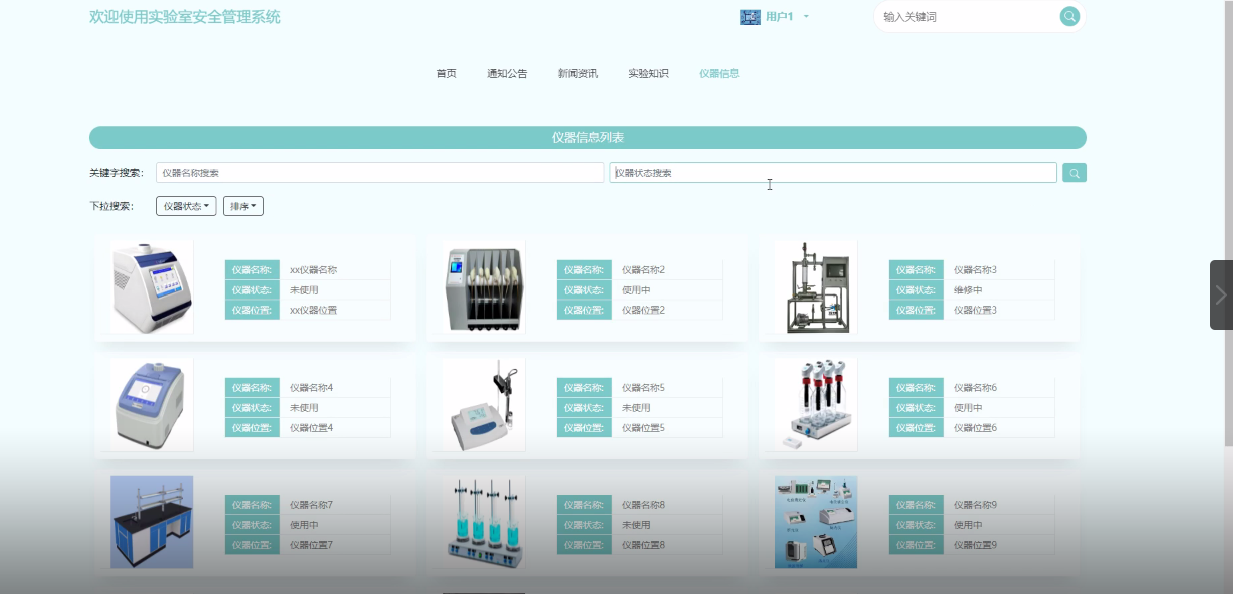The width and height of the screenshot is (1233, 594).
Task: Open the 仪器状态 dropdown
Action: [x=185, y=206]
